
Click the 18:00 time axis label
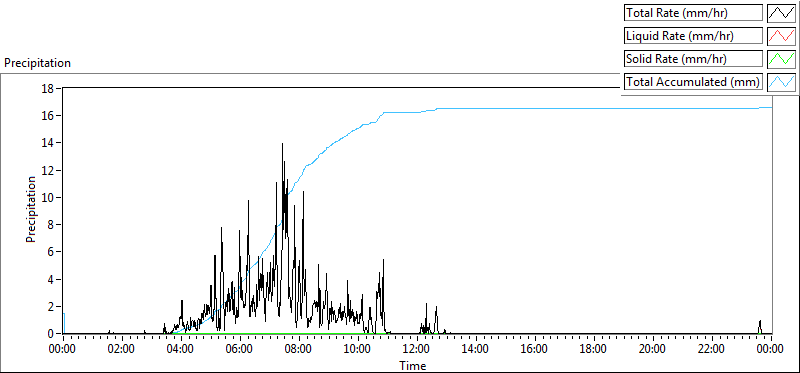(x=593, y=350)
